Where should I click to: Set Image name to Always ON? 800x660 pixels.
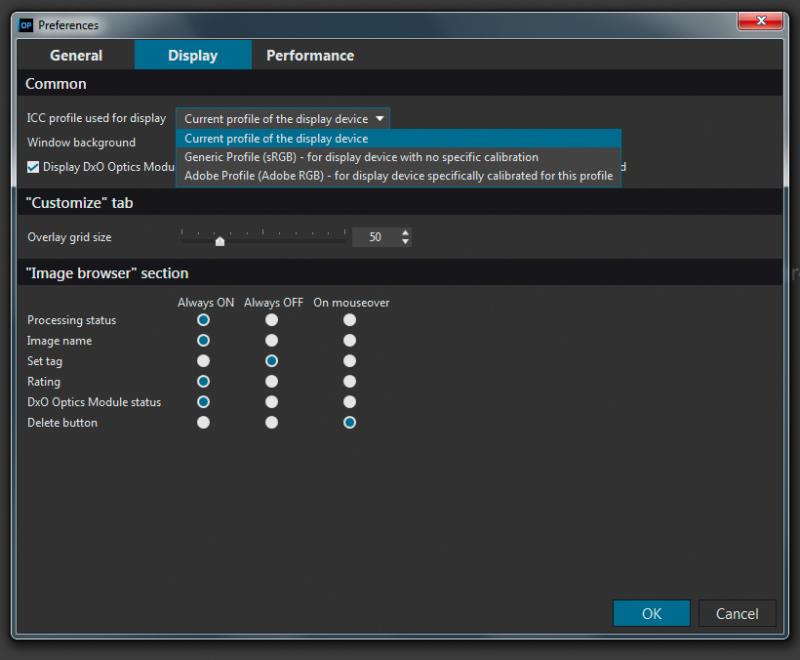pyautogui.click(x=204, y=340)
